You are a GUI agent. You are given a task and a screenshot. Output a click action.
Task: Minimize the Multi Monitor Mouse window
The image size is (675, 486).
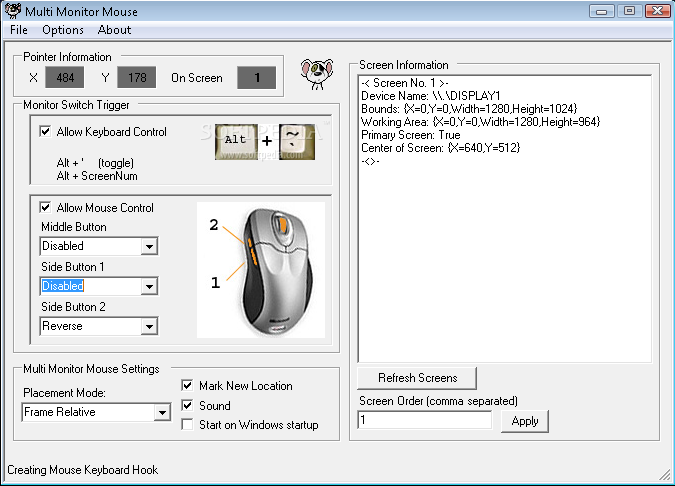pos(601,11)
